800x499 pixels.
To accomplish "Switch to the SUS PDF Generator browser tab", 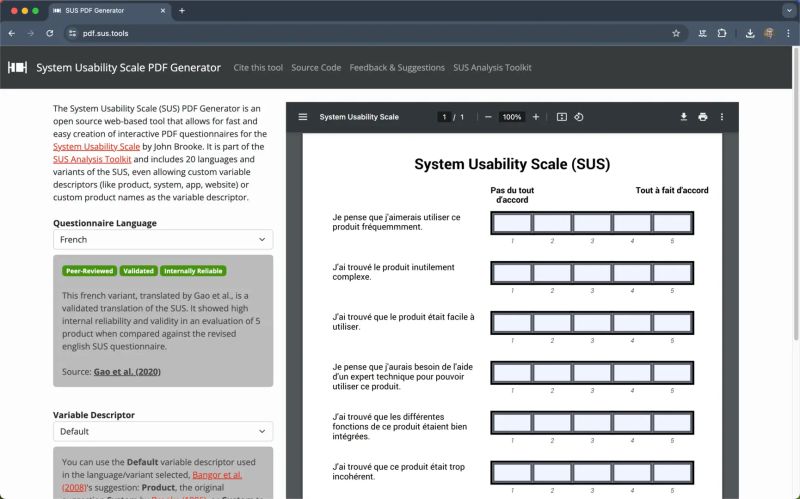I will [x=110, y=10].
